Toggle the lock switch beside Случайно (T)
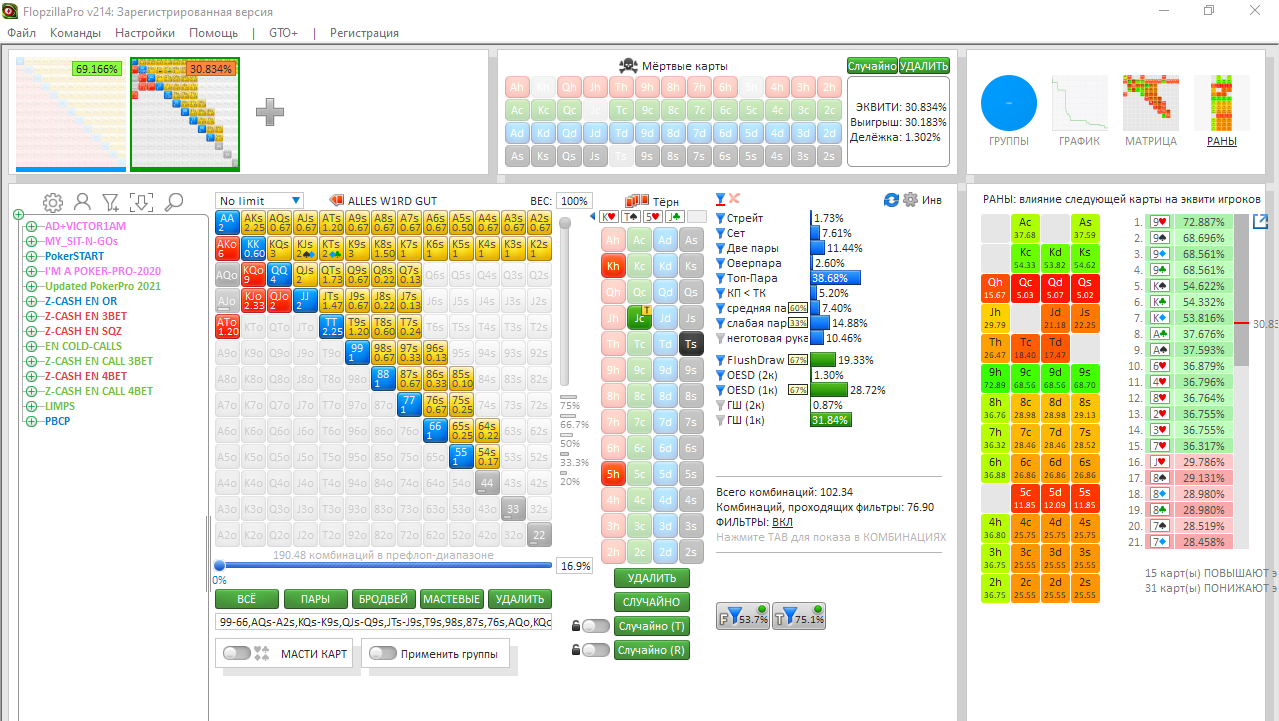This screenshot has width=1279, height=721. pos(596,626)
